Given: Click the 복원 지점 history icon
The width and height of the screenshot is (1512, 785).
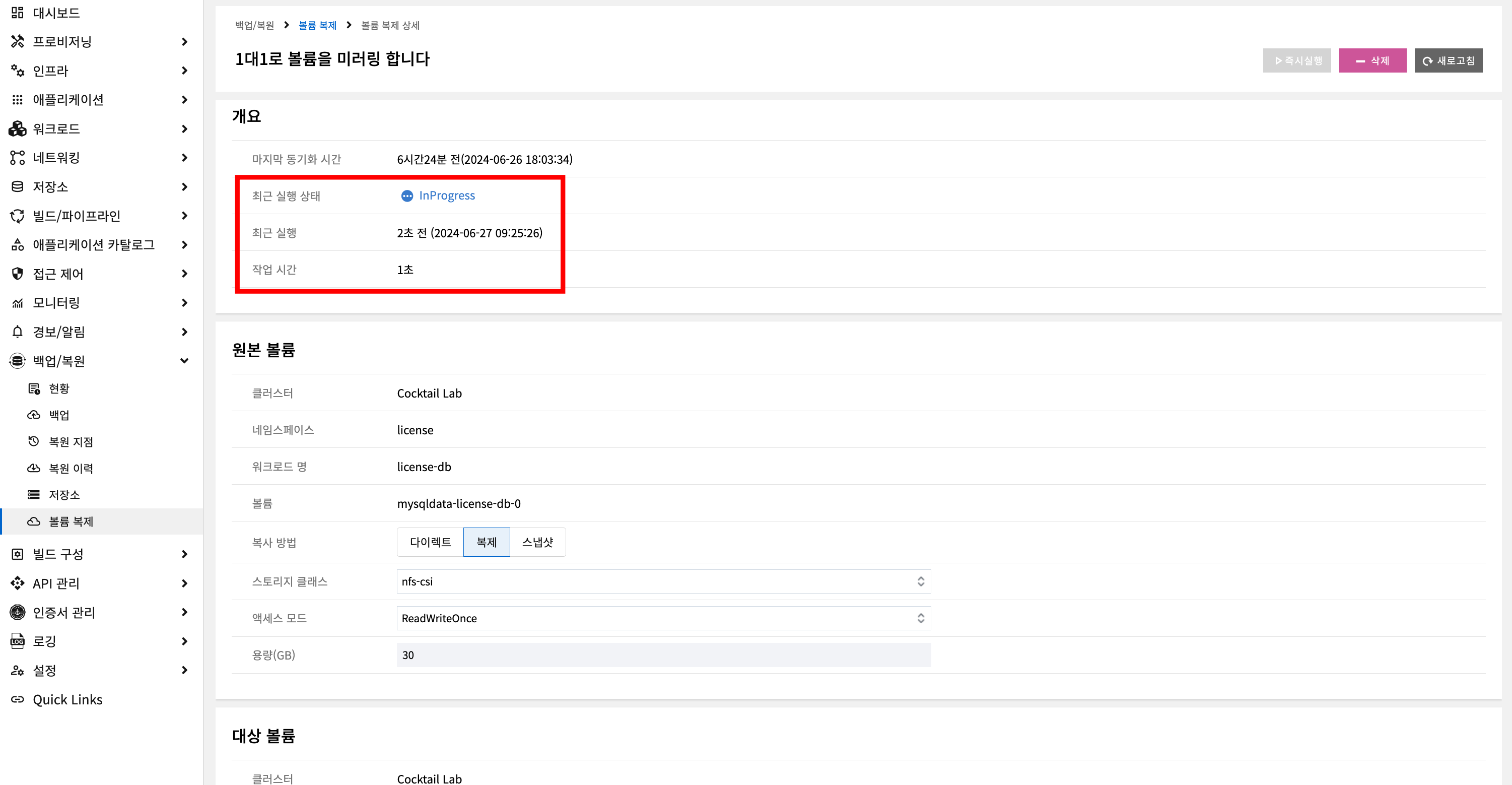Looking at the screenshot, I should coord(33,441).
